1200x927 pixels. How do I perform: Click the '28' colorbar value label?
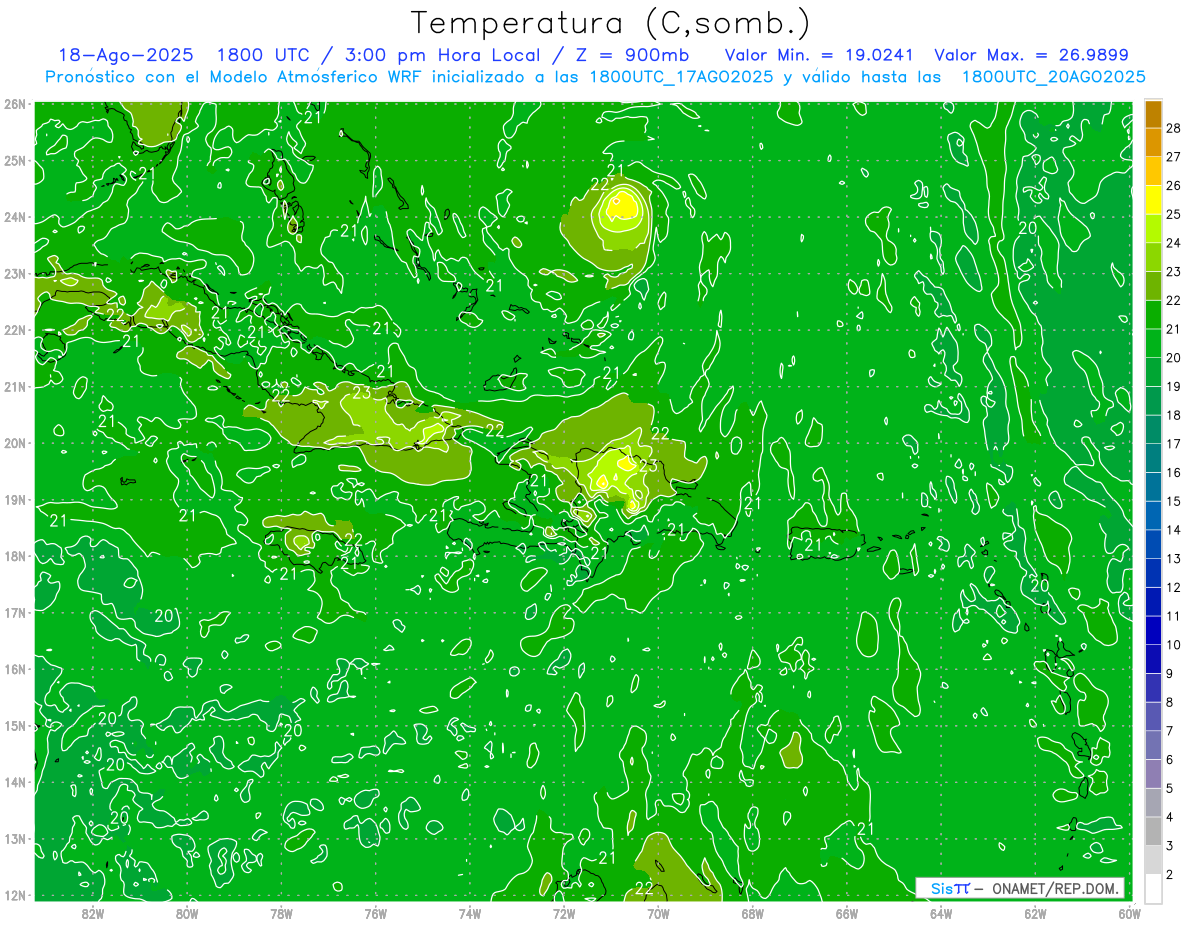(x=1173, y=128)
